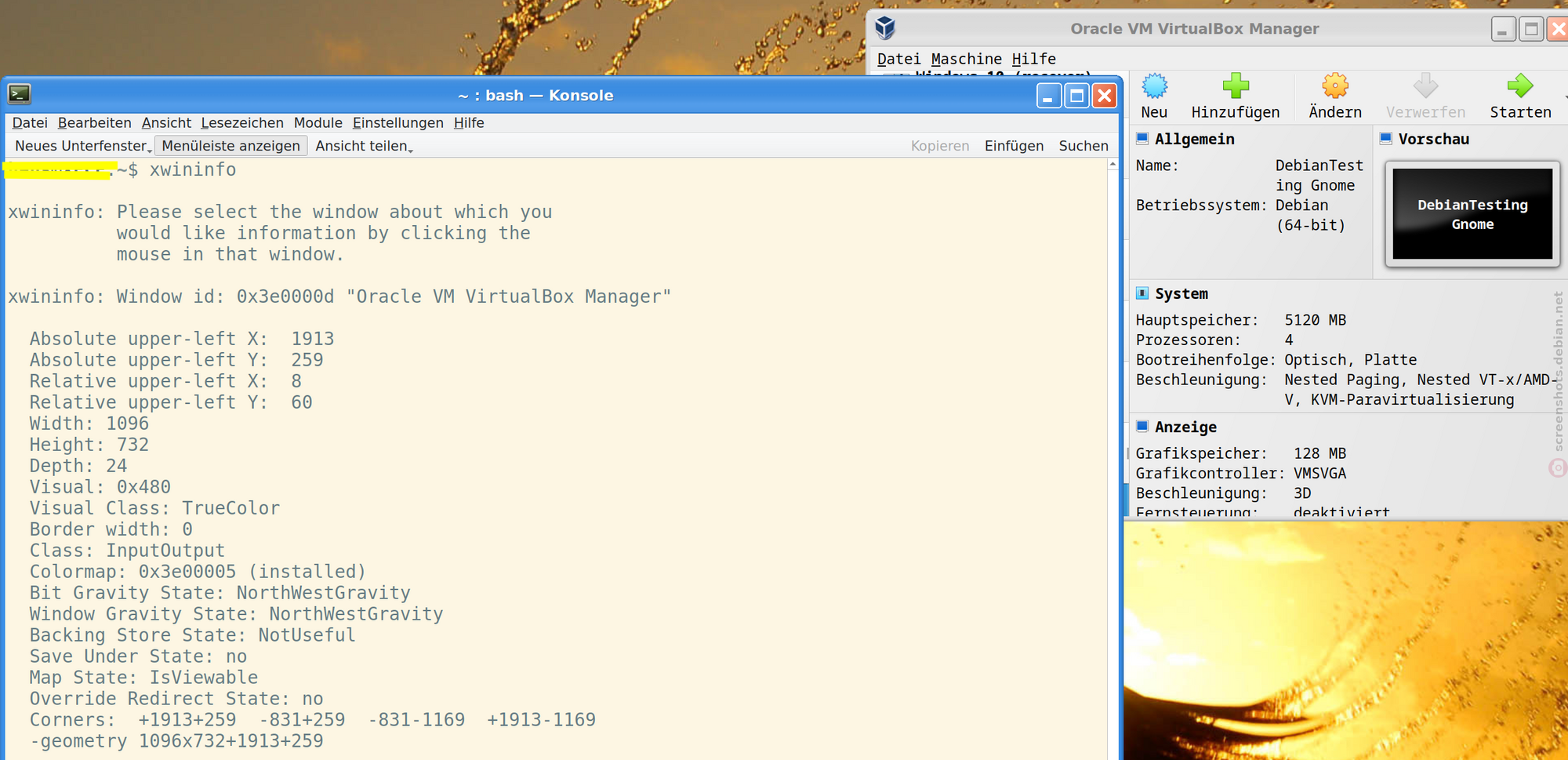
Task: Click the 'Height: 732' line in the terminal
Action: (89, 445)
